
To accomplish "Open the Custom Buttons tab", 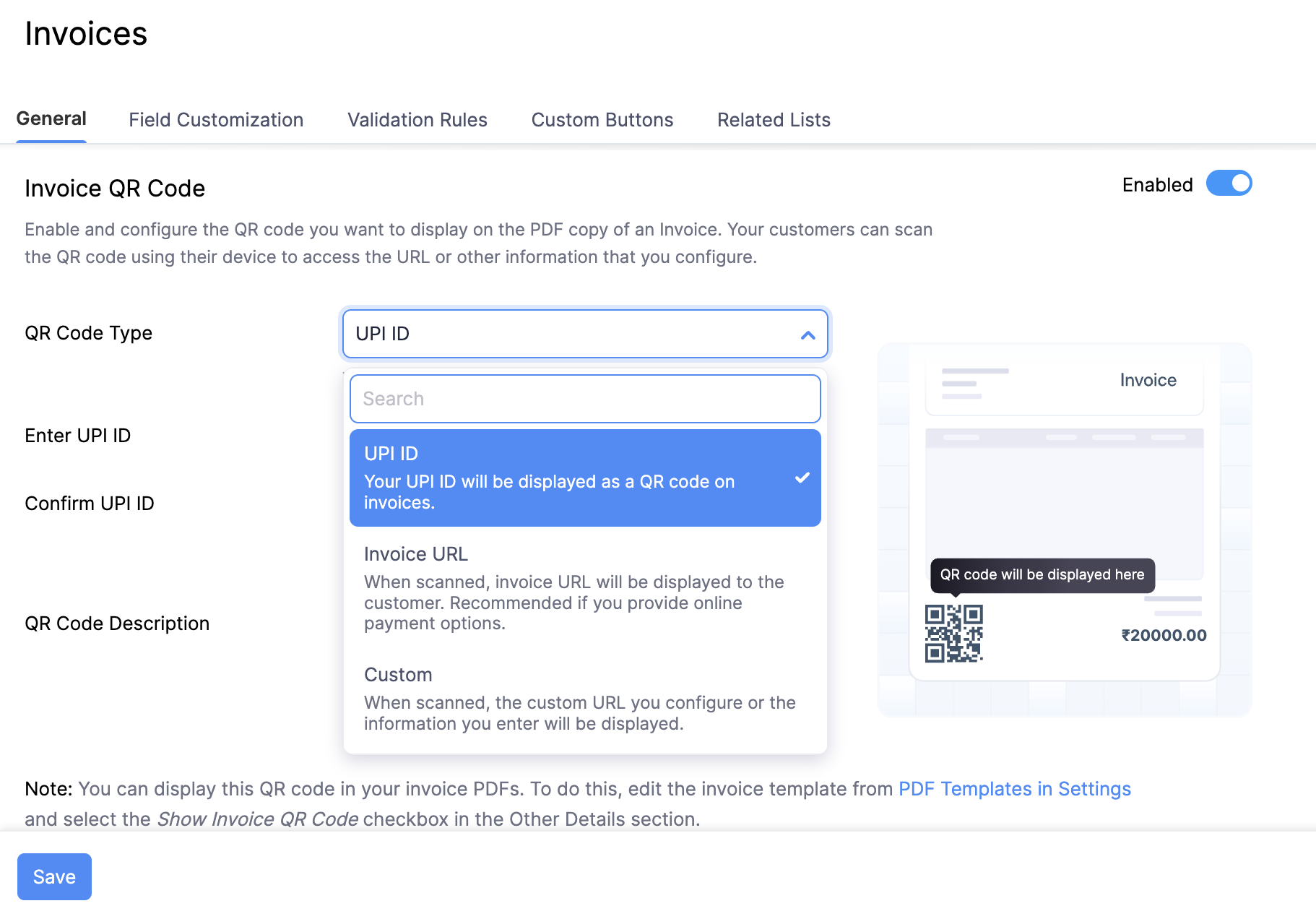I will pyautogui.click(x=602, y=120).
